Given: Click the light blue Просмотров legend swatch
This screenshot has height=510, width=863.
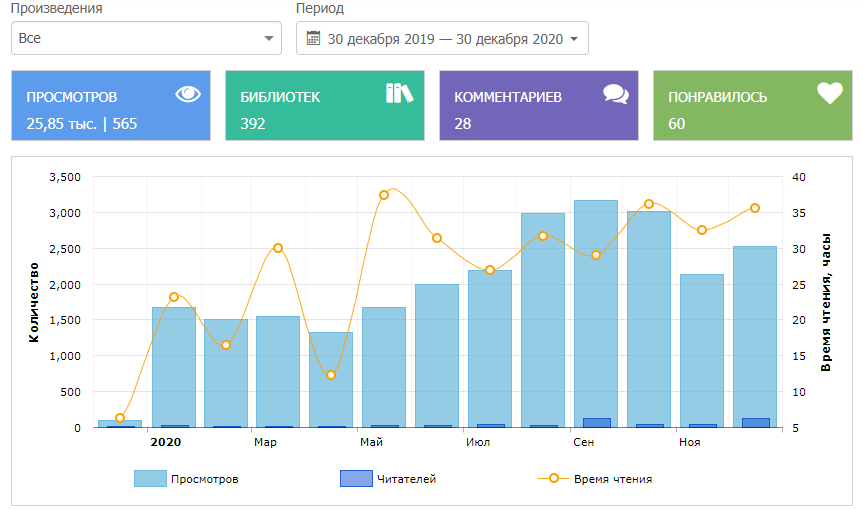Looking at the screenshot, I should 150,479.
